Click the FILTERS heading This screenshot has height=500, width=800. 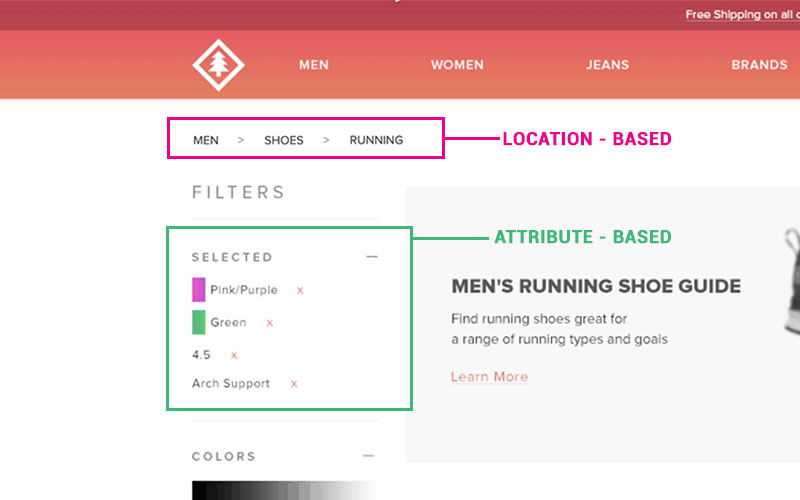pos(238,192)
